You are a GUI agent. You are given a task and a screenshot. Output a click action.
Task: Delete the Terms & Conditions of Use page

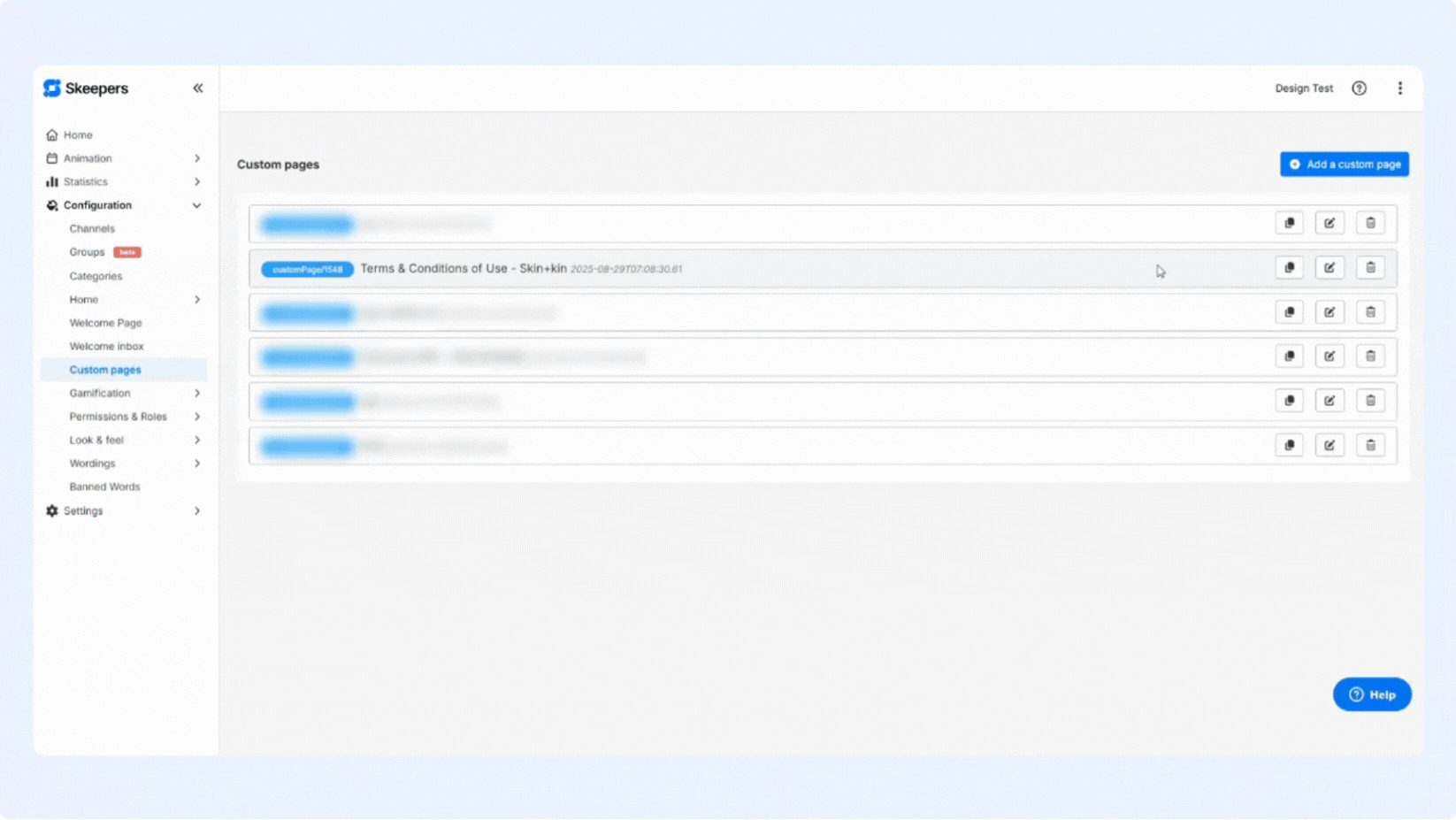click(x=1370, y=268)
